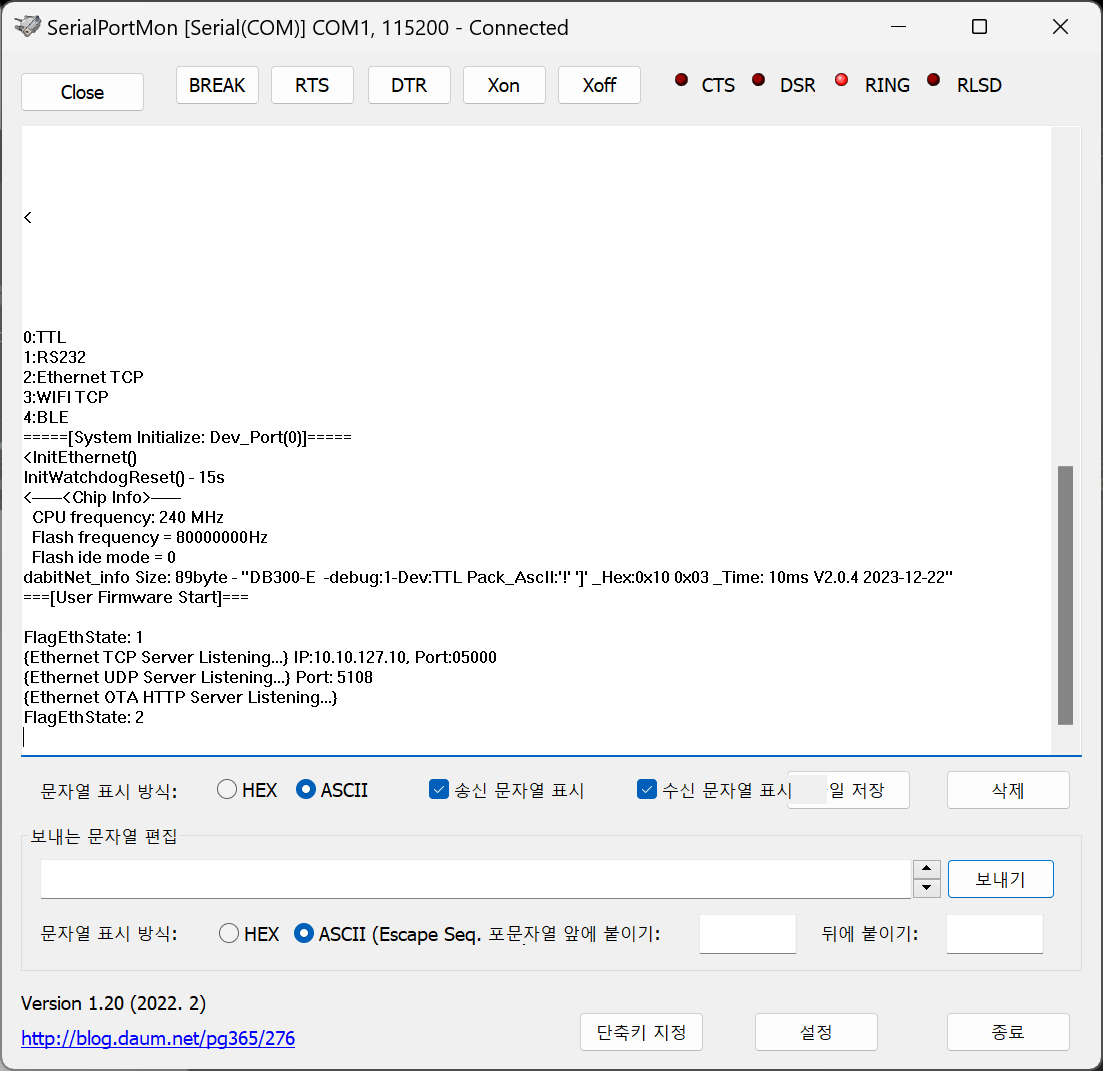Uncheck the 수신 문자열 표시 checkbox

click(646, 790)
